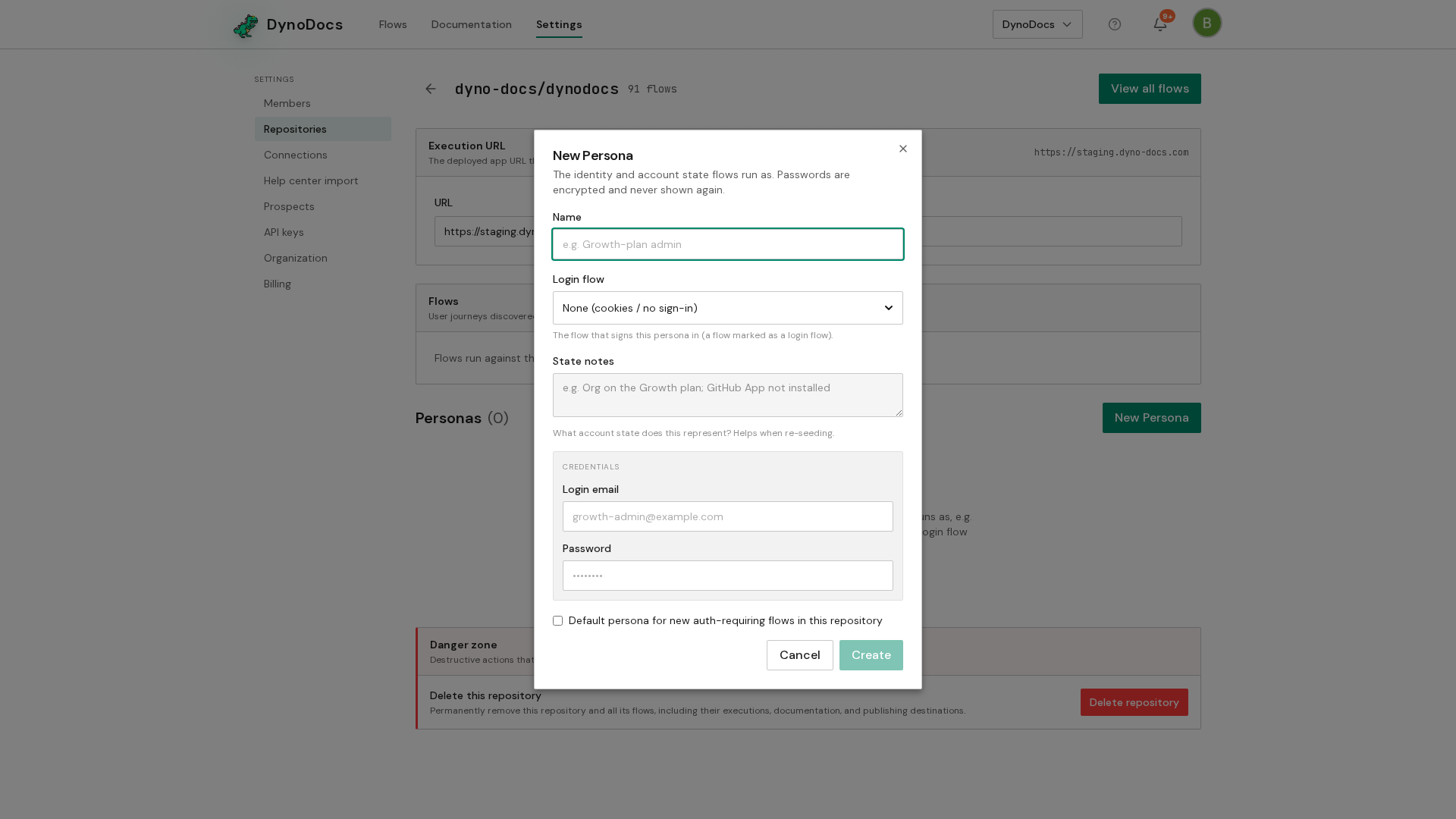
Task: Open notifications bell icon
Action: pos(1160,24)
